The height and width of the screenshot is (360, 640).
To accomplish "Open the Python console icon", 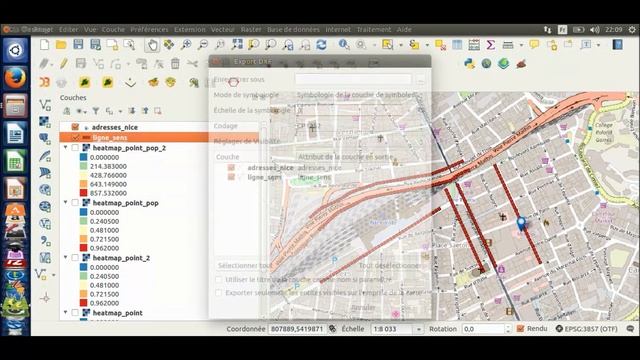I will pyautogui.click(x=469, y=64).
